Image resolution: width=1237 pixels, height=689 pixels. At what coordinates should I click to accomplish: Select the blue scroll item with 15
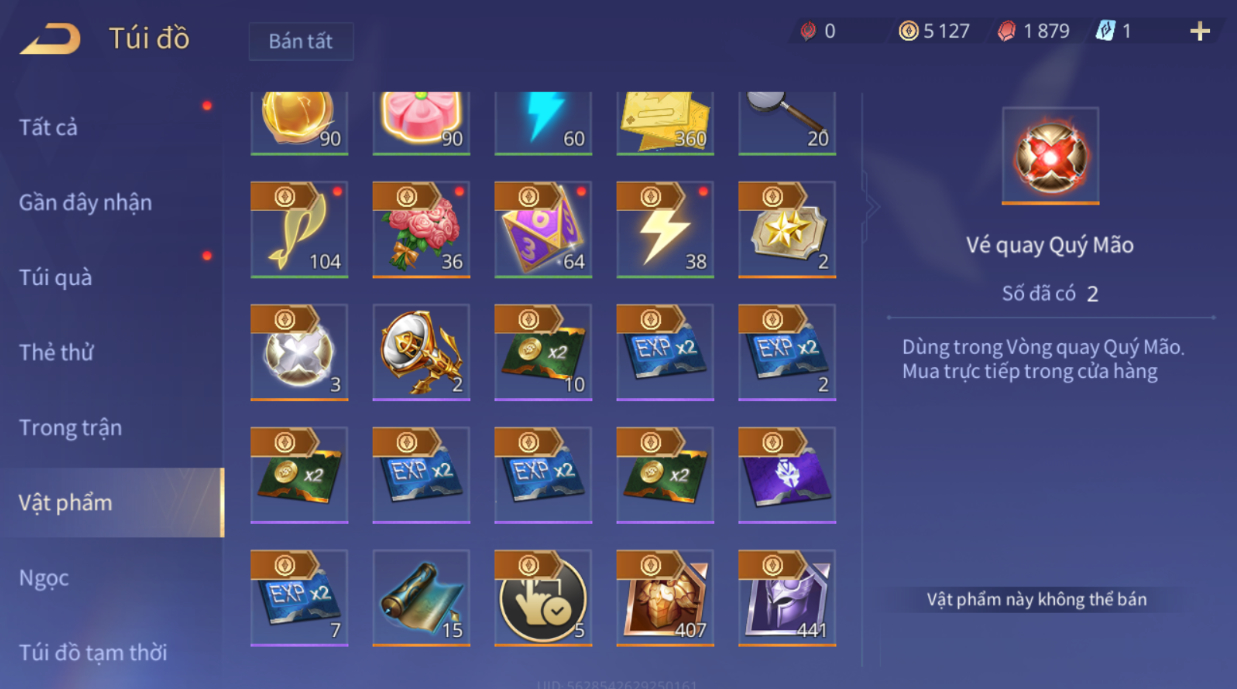click(x=421, y=597)
